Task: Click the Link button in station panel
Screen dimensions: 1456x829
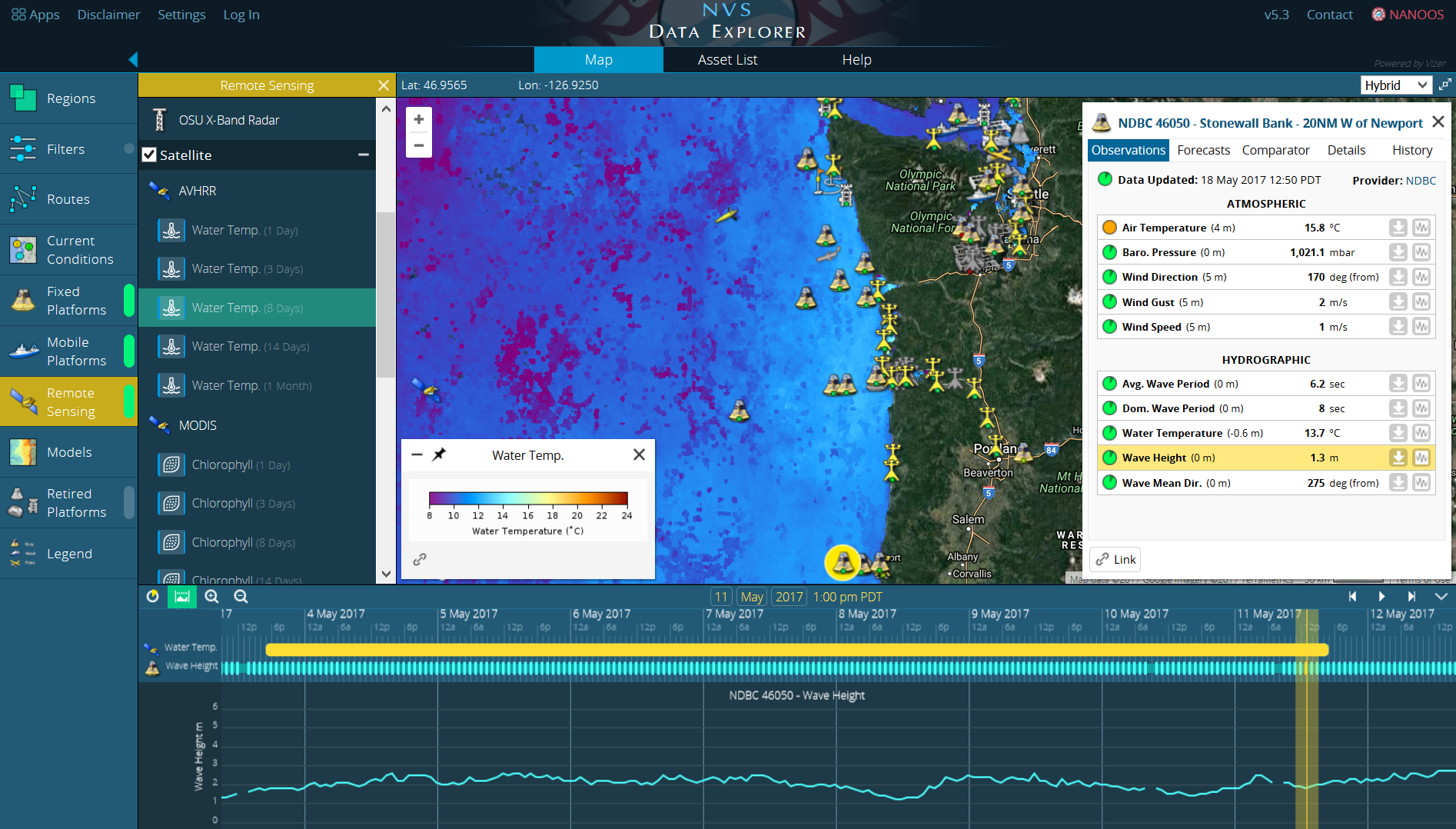Action: 1115,559
